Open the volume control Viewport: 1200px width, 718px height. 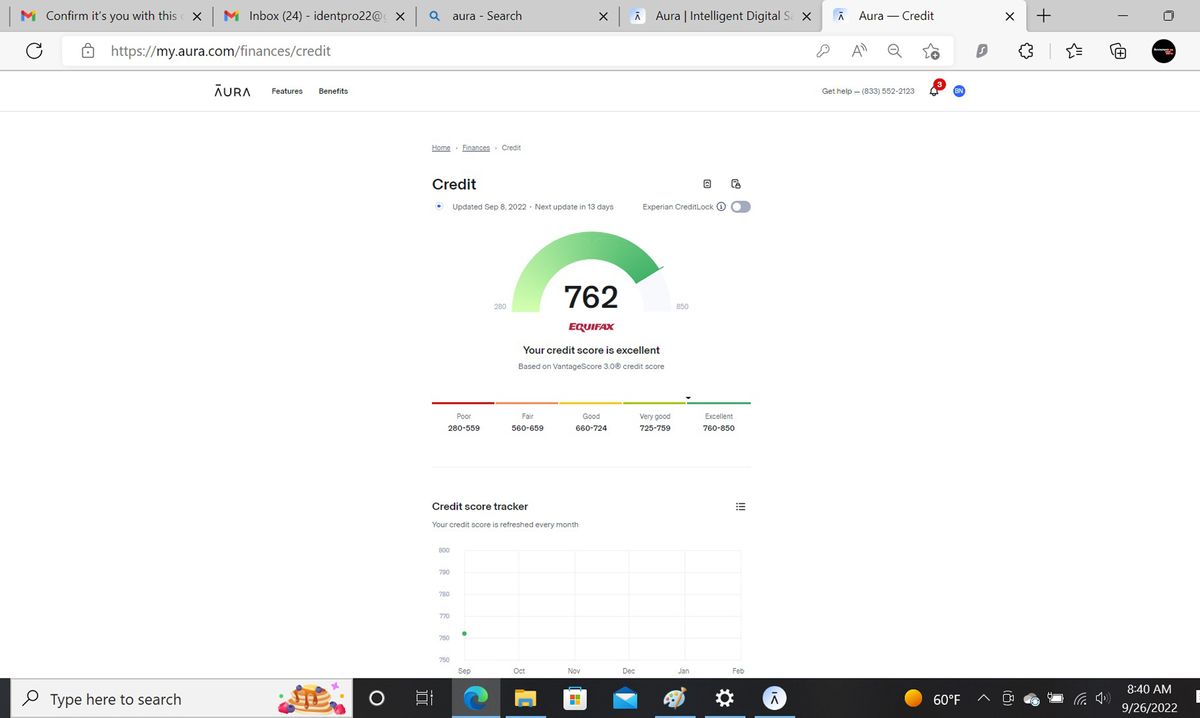point(1103,699)
